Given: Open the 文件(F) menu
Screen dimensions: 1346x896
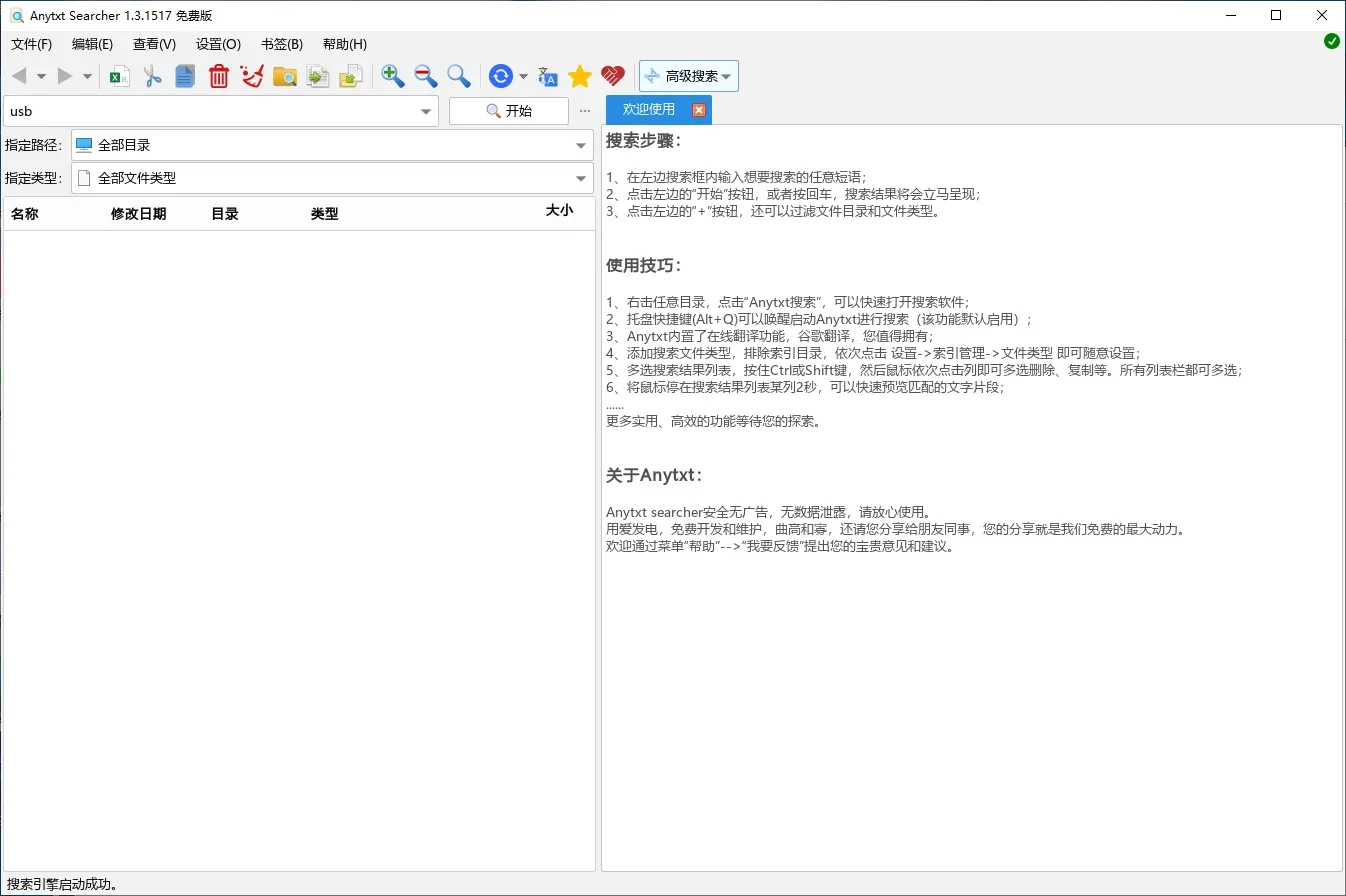Looking at the screenshot, I should 31,44.
